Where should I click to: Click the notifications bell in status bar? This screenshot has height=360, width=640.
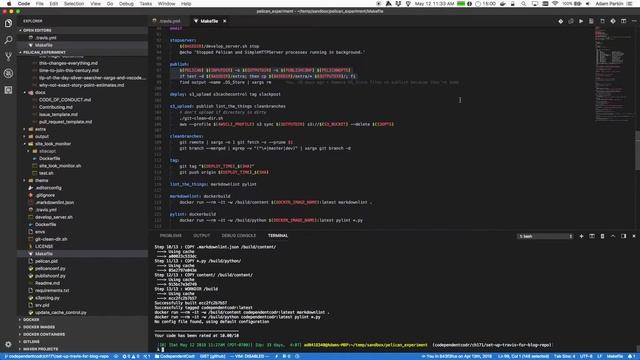click(x=631, y=356)
